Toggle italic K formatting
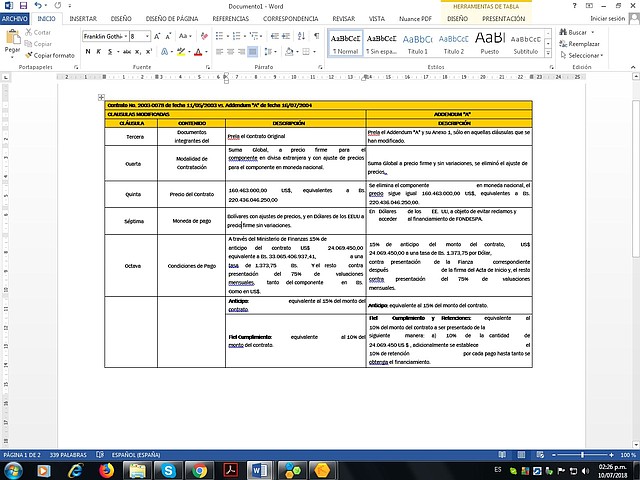This screenshot has height=480, width=640. coord(99,51)
